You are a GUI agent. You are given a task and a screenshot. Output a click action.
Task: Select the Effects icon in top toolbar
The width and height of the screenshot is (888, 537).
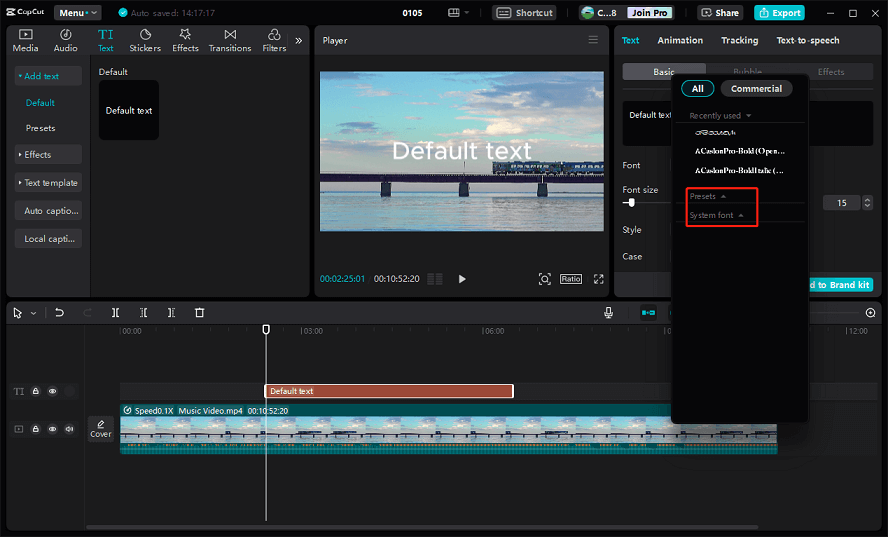tap(185, 41)
